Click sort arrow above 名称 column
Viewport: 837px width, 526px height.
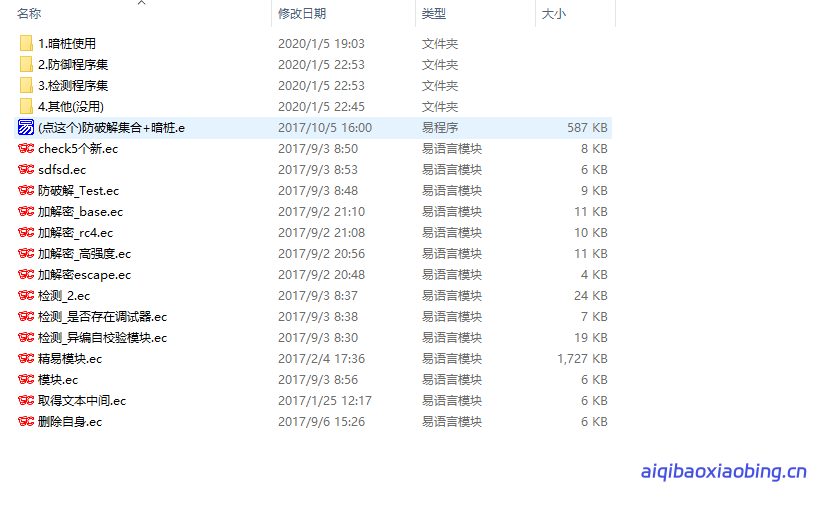point(141,3)
